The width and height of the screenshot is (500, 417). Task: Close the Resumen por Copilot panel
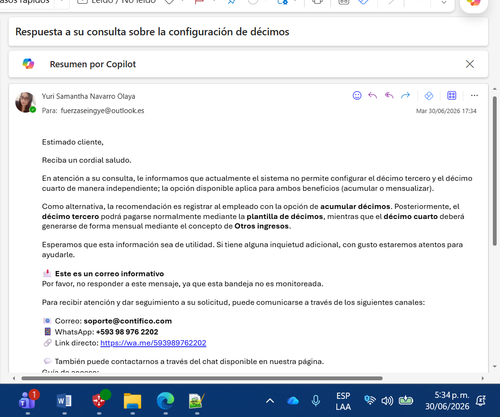(470, 64)
